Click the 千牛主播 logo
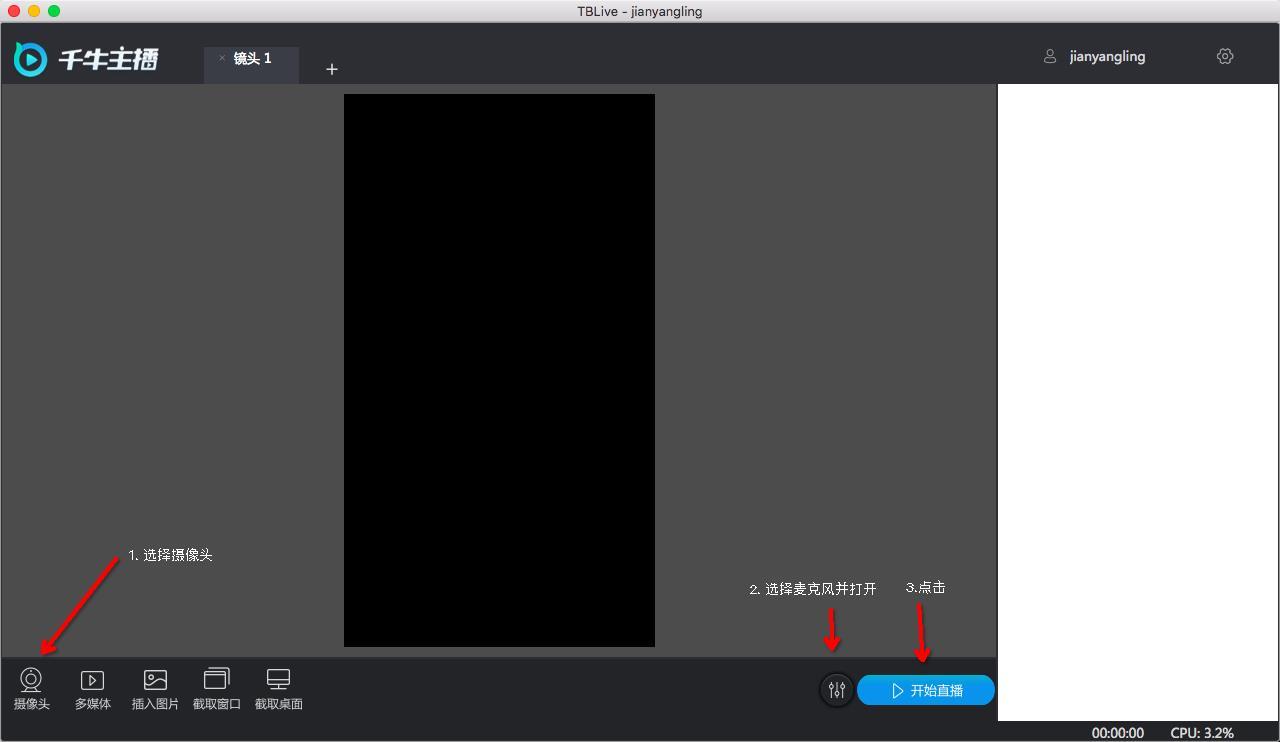 (87, 59)
